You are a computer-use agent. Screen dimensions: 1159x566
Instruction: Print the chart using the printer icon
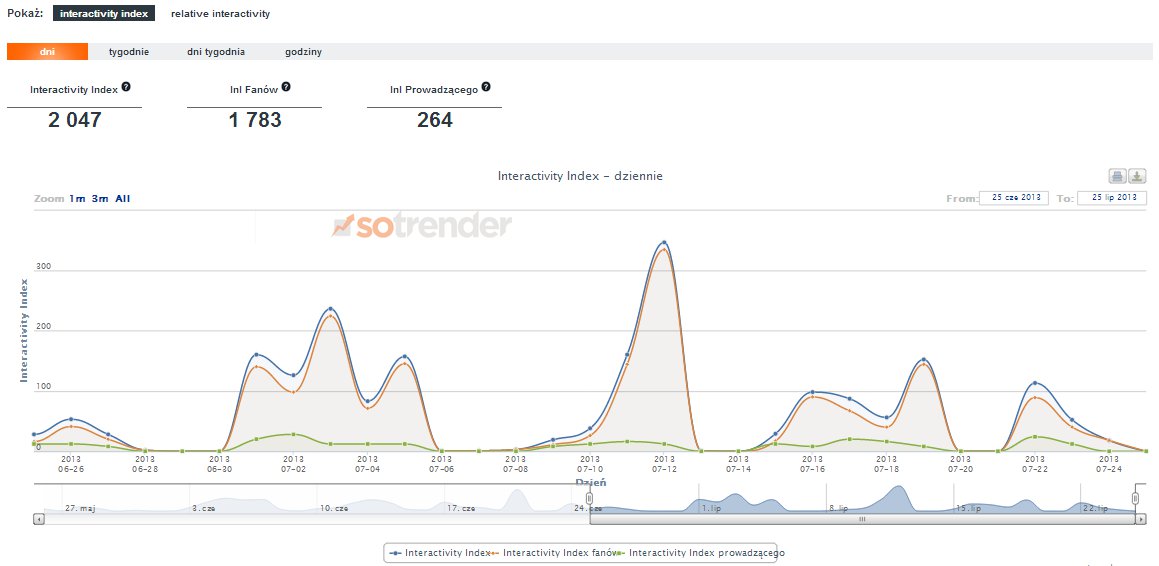(1118, 177)
